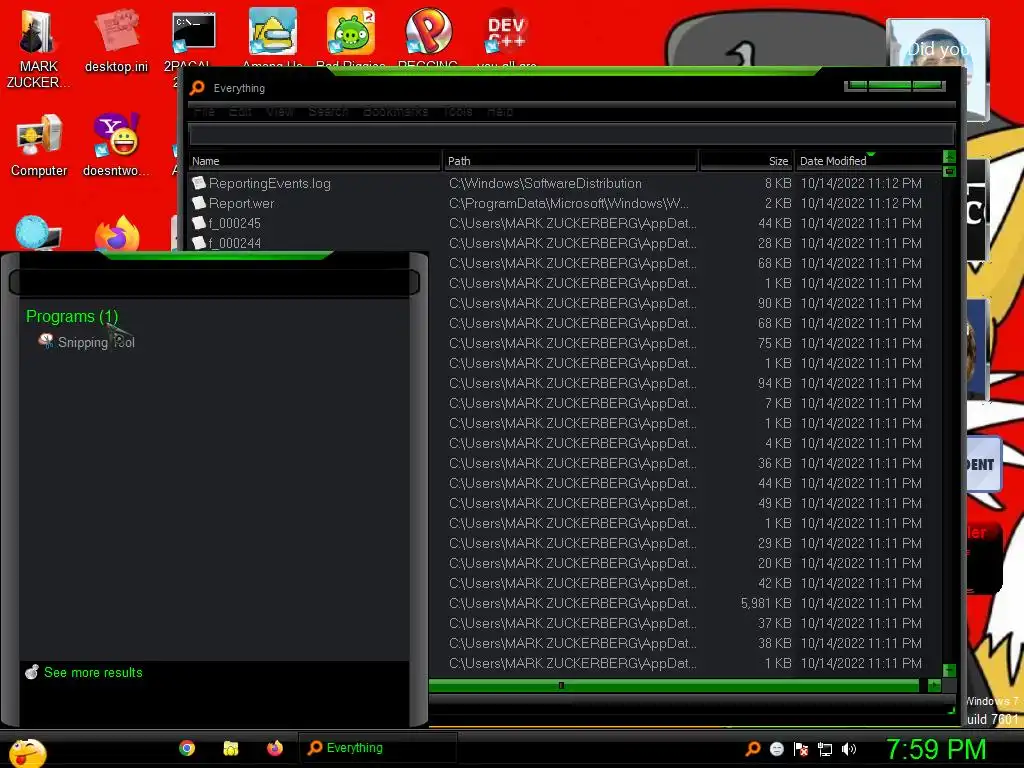Screen dimensions: 1024x768
Task: Open the Computer desktop icon
Action: tap(39, 145)
